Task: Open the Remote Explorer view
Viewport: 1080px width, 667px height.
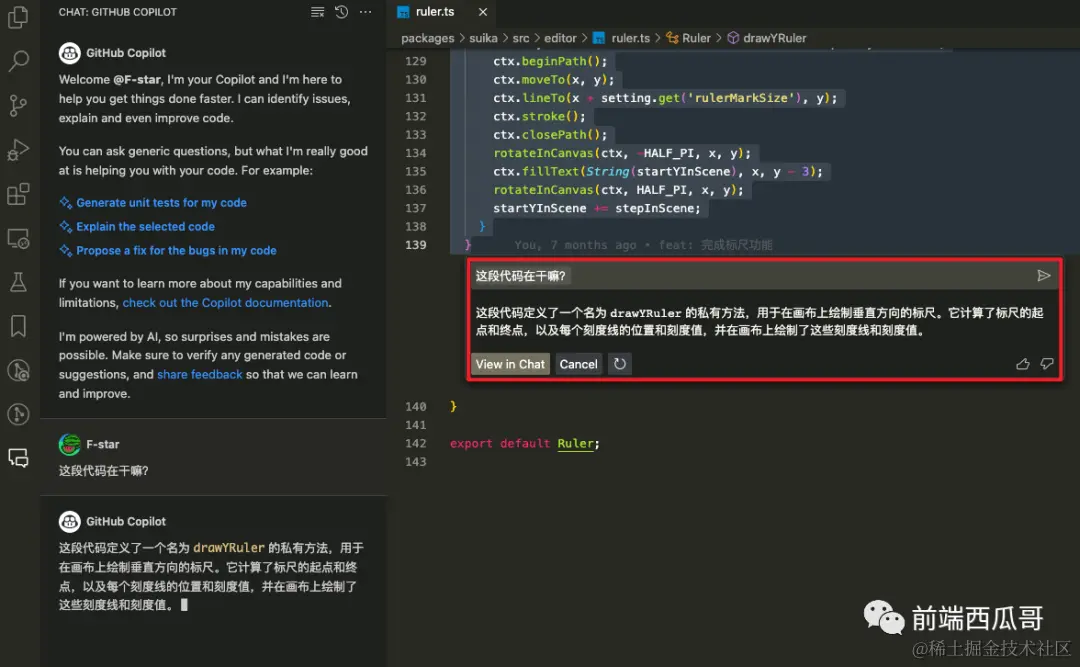Action: pyautogui.click(x=18, y=238)
